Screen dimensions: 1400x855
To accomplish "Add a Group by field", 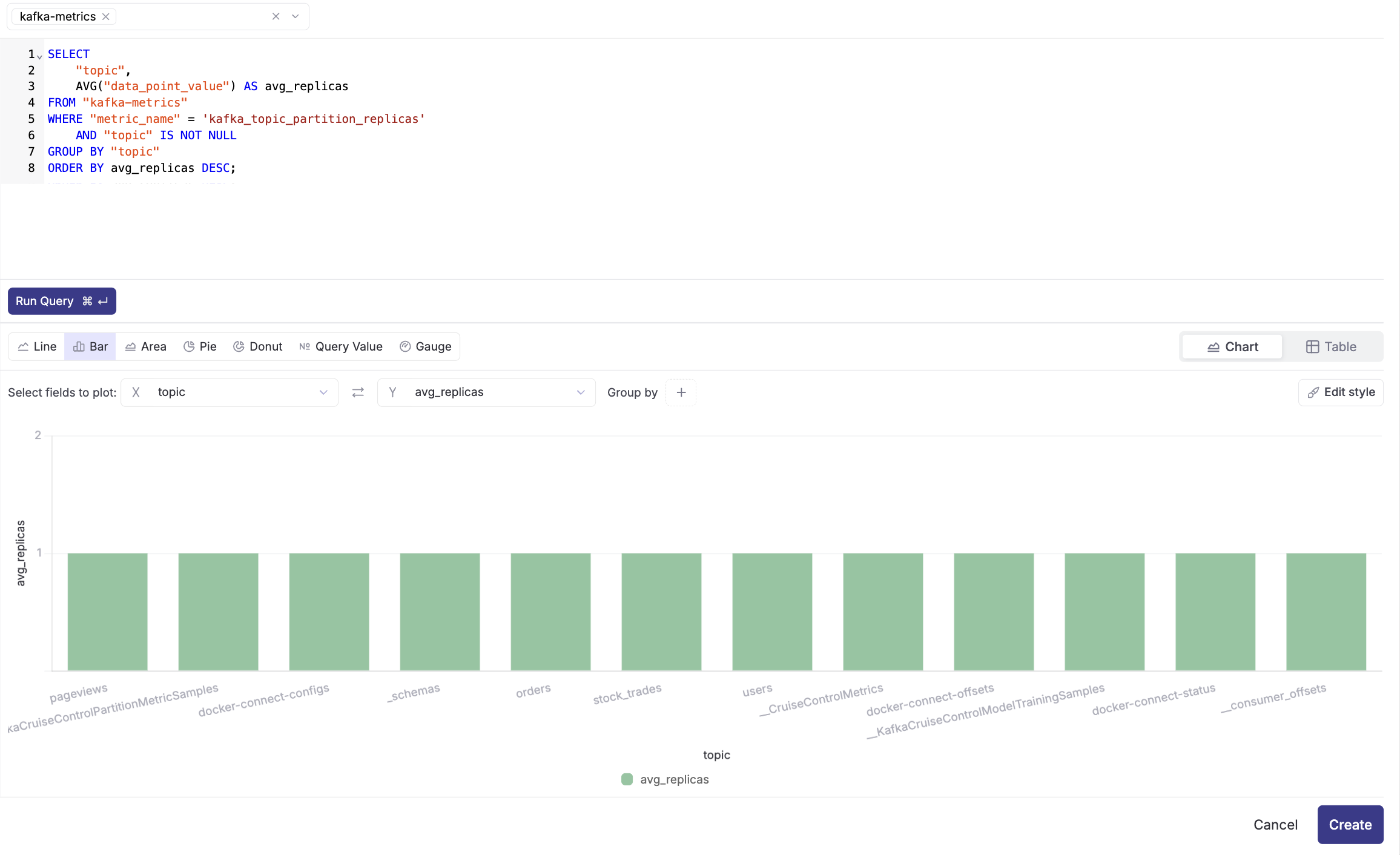I will pos(681,392).
